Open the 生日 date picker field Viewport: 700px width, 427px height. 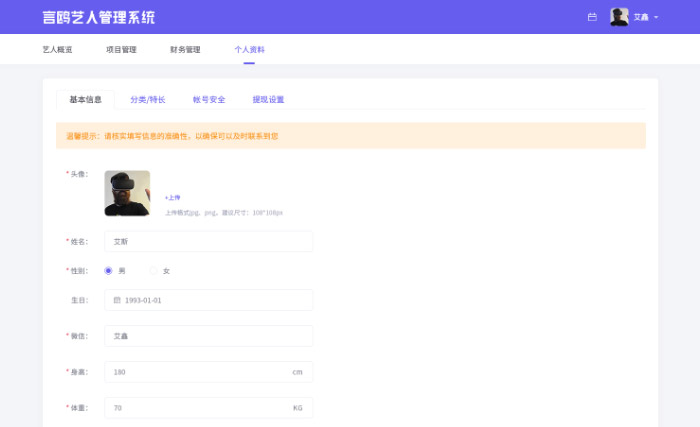coord(208,300)
